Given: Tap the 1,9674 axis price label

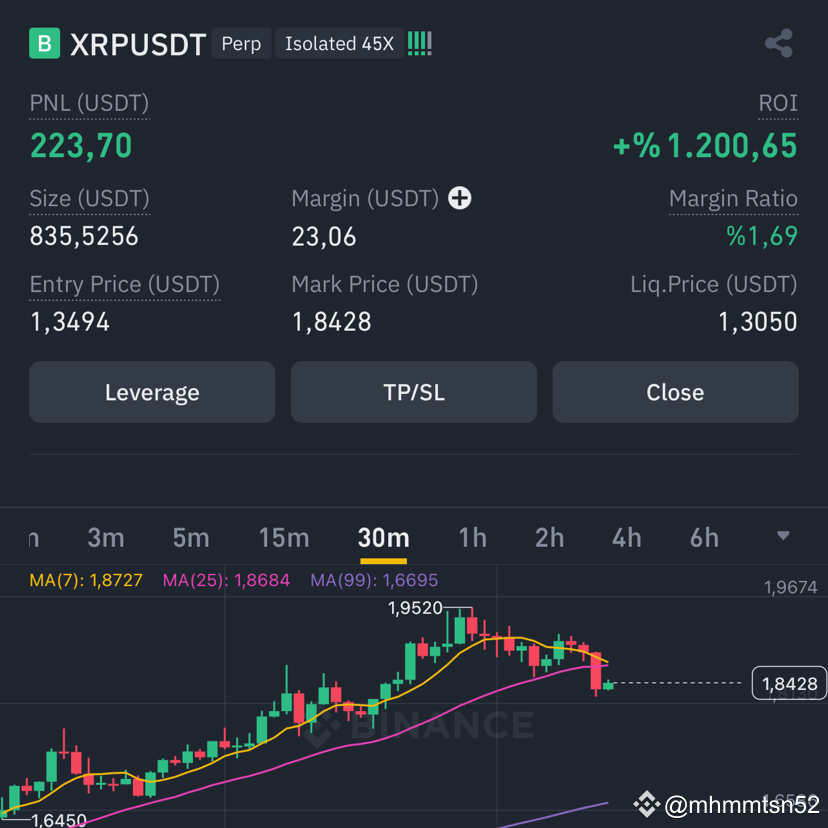Looking at the screenshot, I should (791, 587).
